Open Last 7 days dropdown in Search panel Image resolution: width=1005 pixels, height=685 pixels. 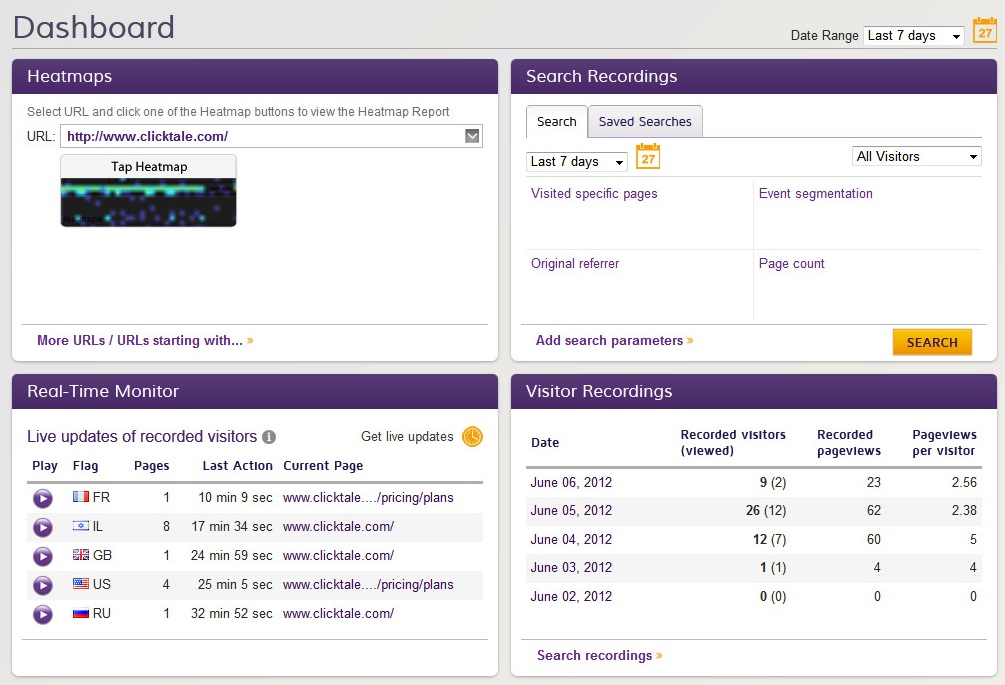[x=576, y=162]
